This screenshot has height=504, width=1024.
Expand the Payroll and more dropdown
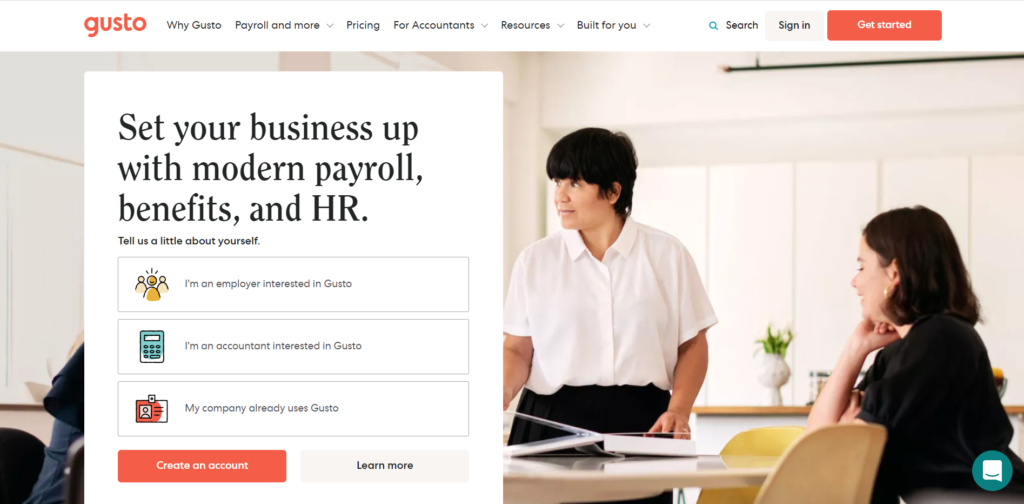tap(284, 25)
